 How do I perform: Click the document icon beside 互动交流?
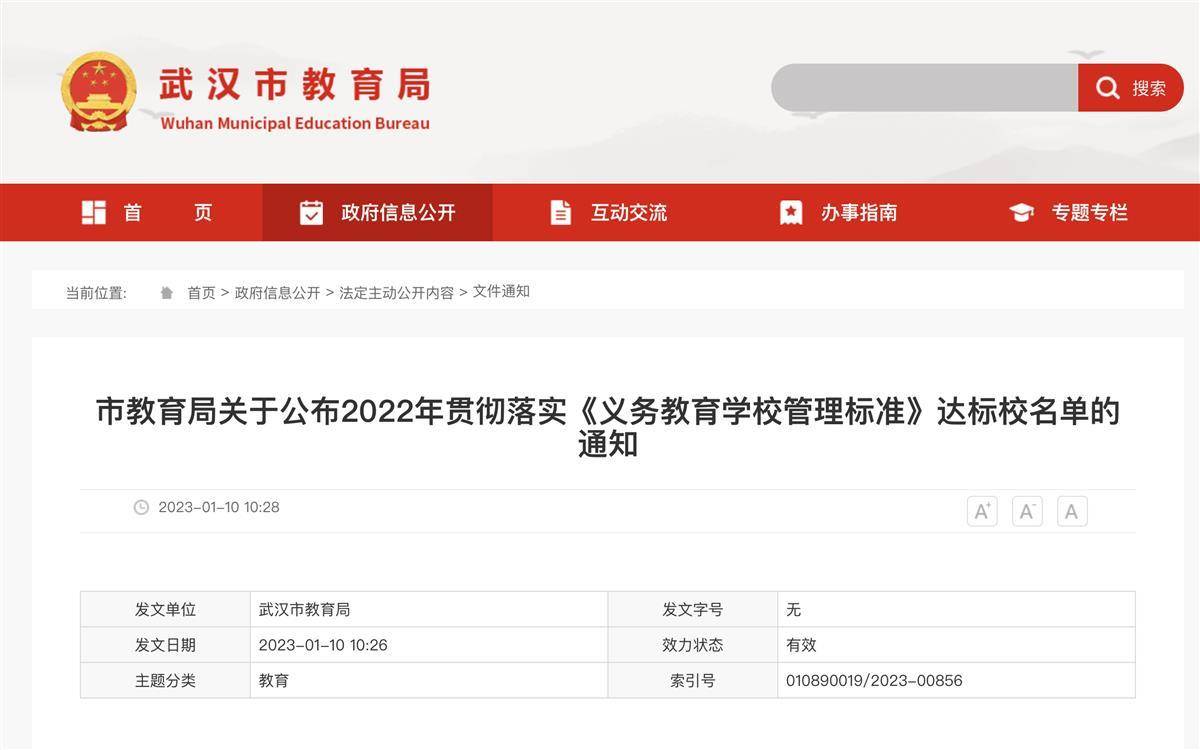[x=561, y=212]
